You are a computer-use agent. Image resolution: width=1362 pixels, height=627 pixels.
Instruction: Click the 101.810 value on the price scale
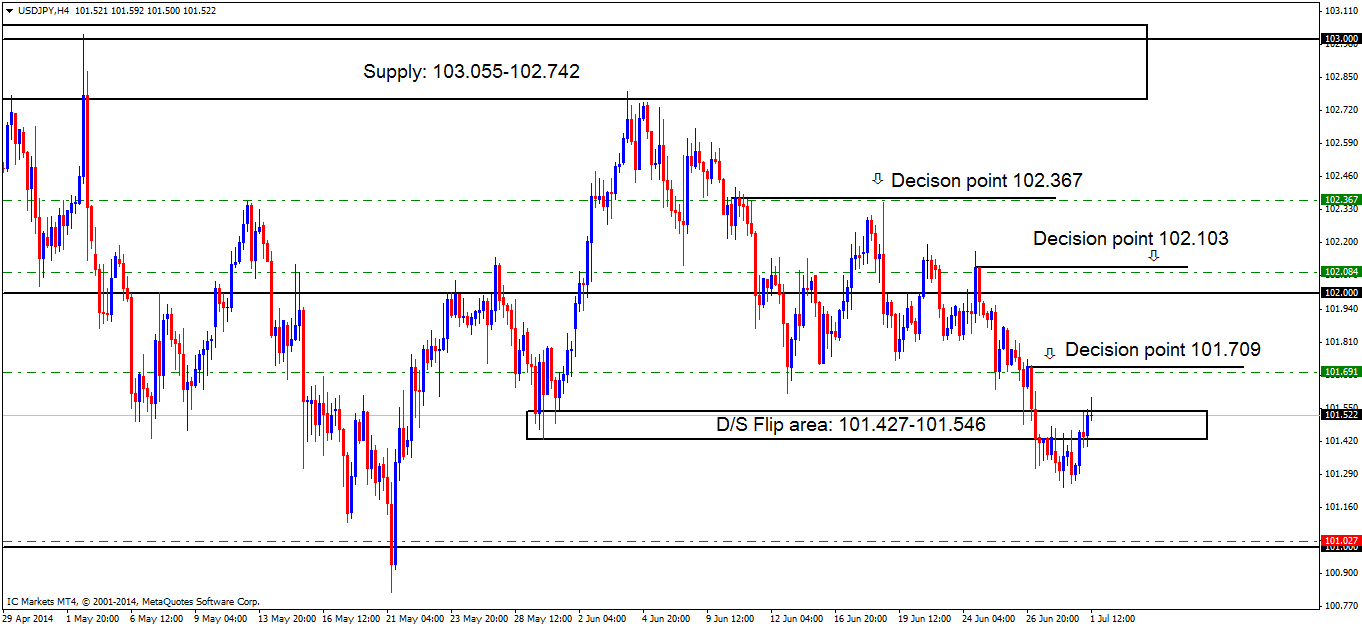(1340, 341)
